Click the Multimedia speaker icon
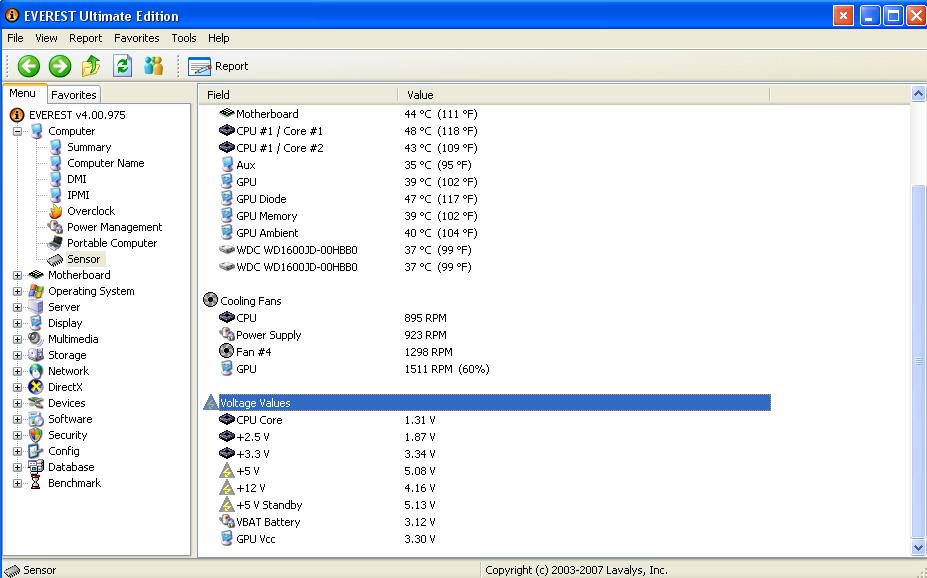The image size is (927, 578). (36, 339)
